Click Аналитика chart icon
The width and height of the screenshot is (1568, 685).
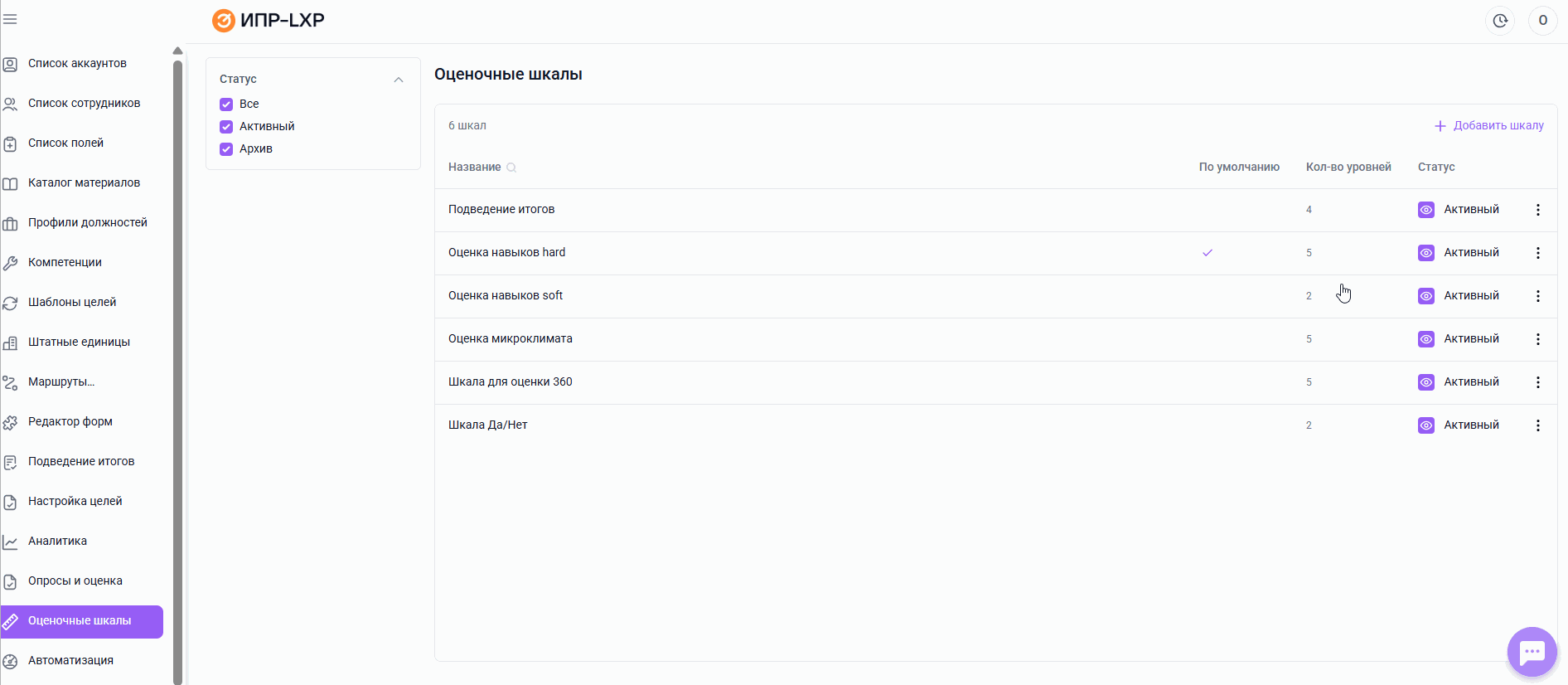tap(10, 542)
